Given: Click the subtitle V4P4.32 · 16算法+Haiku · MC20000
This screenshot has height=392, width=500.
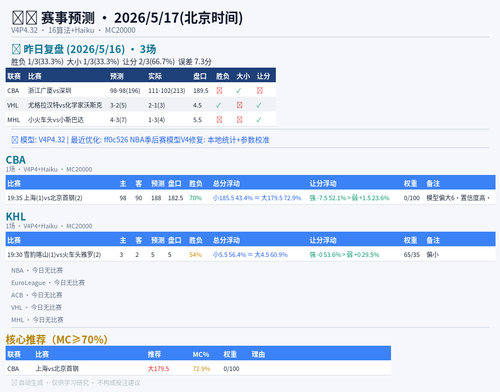Looking at the screenshot, I should tap(73, 30).
